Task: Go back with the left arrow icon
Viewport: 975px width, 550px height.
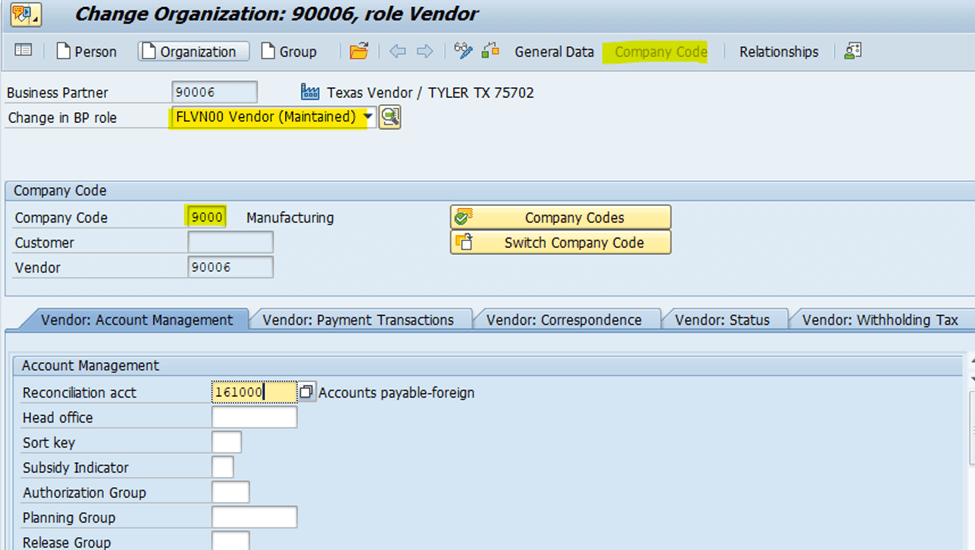Action: [397, 51]
